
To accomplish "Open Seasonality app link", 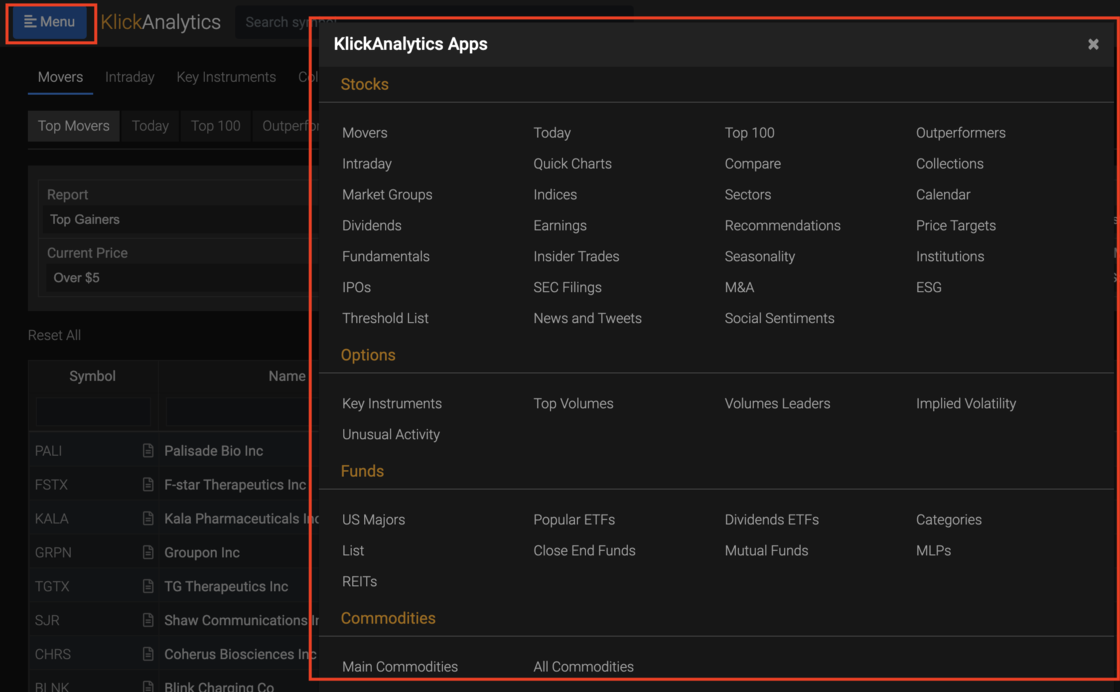I will [759, 256].
